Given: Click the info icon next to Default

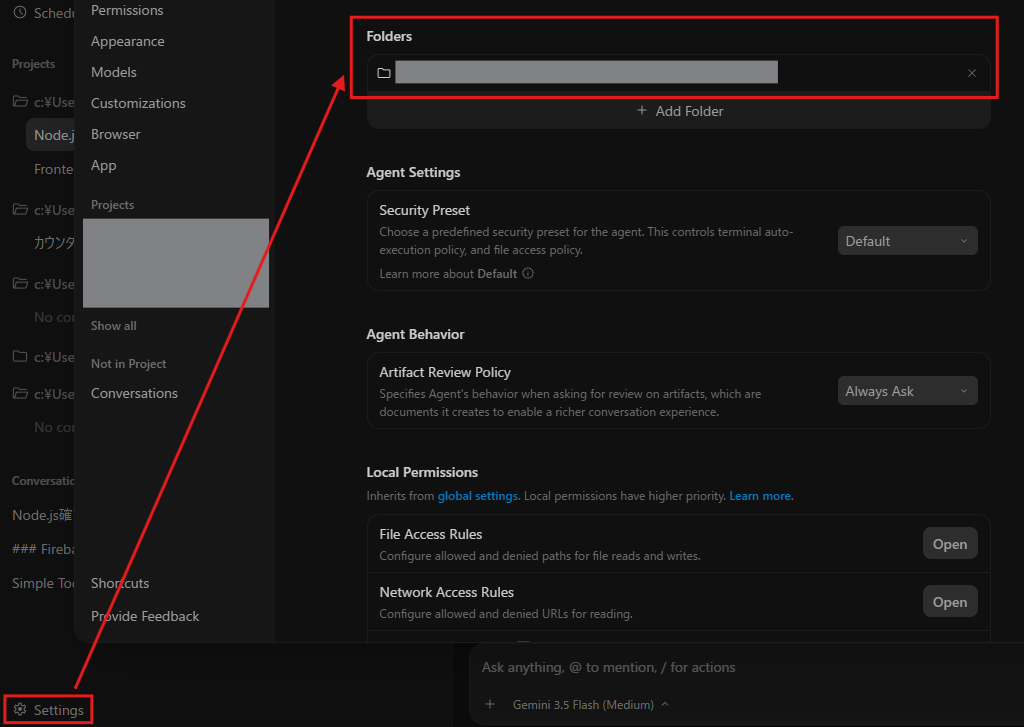Looking at the screenshot, I should coord(528,273).
